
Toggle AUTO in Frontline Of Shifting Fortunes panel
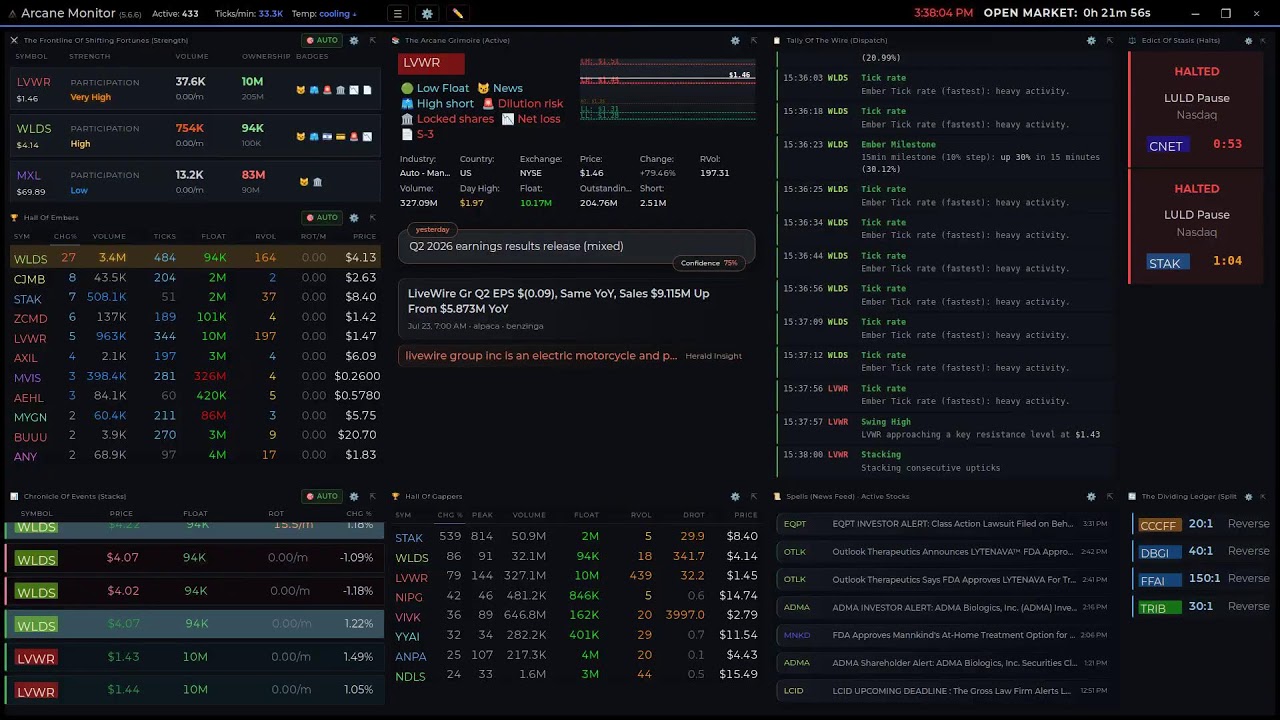pos(321,41)
